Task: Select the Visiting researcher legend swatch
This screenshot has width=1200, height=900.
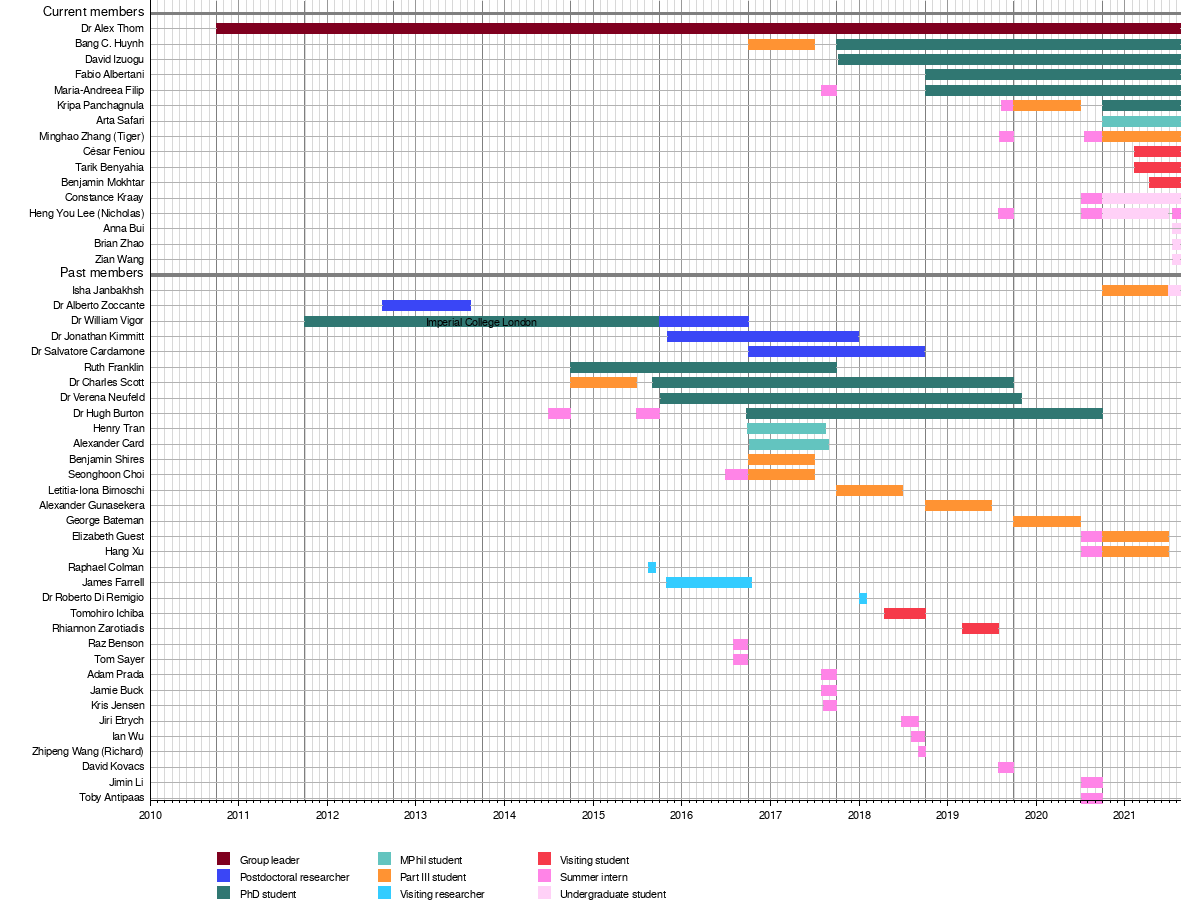Action: coord(384,893)
